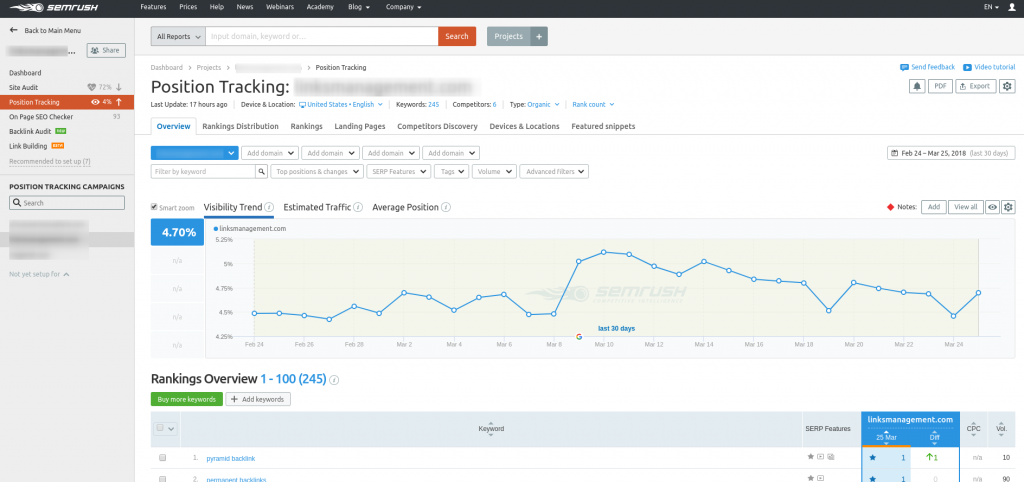Open Position Tracking settings gear near Export
The height and width of the screenshot is (482, 1024).
pyautogui.click(x=1007, y=86)
